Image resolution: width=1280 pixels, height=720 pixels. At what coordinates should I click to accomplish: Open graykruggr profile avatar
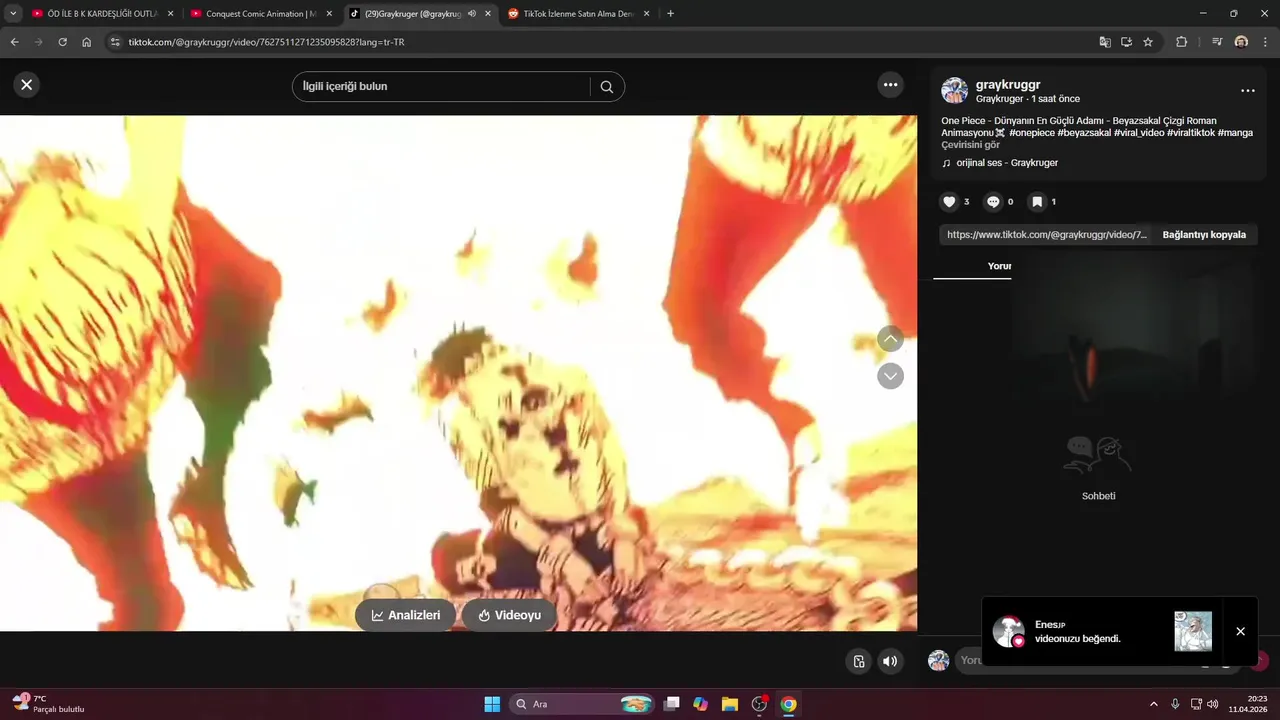click(955, 91)
